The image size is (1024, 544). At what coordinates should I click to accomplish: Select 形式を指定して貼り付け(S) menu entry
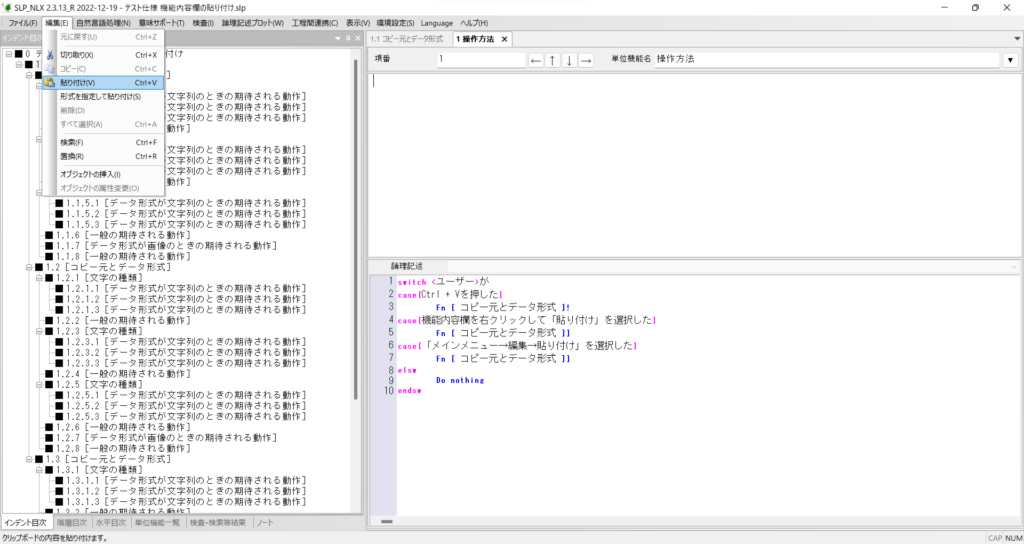pyautogui.click(x=103, y=97)
